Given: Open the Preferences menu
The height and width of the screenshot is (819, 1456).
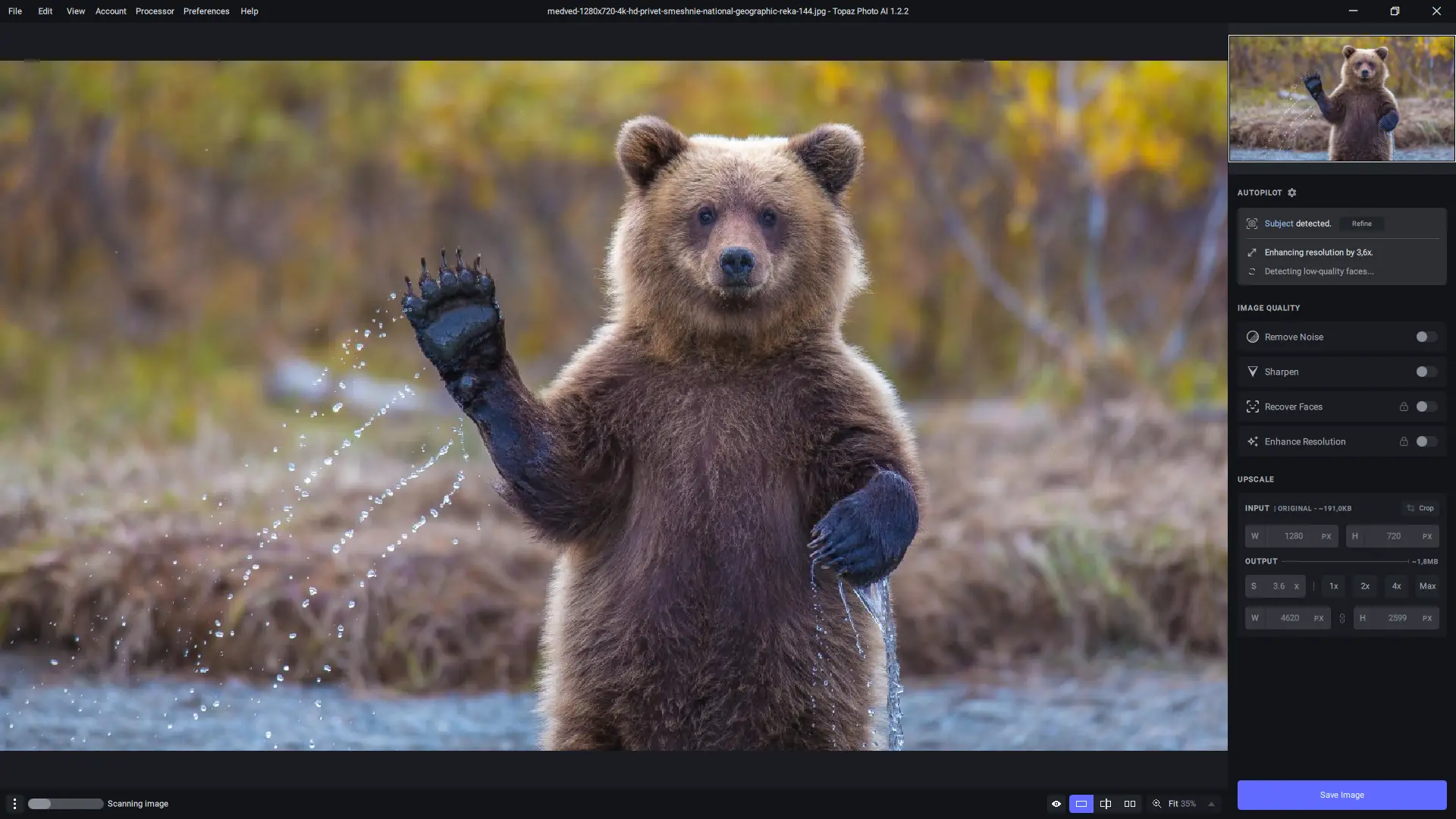Looking at the screenshot, I should (206, 11).
